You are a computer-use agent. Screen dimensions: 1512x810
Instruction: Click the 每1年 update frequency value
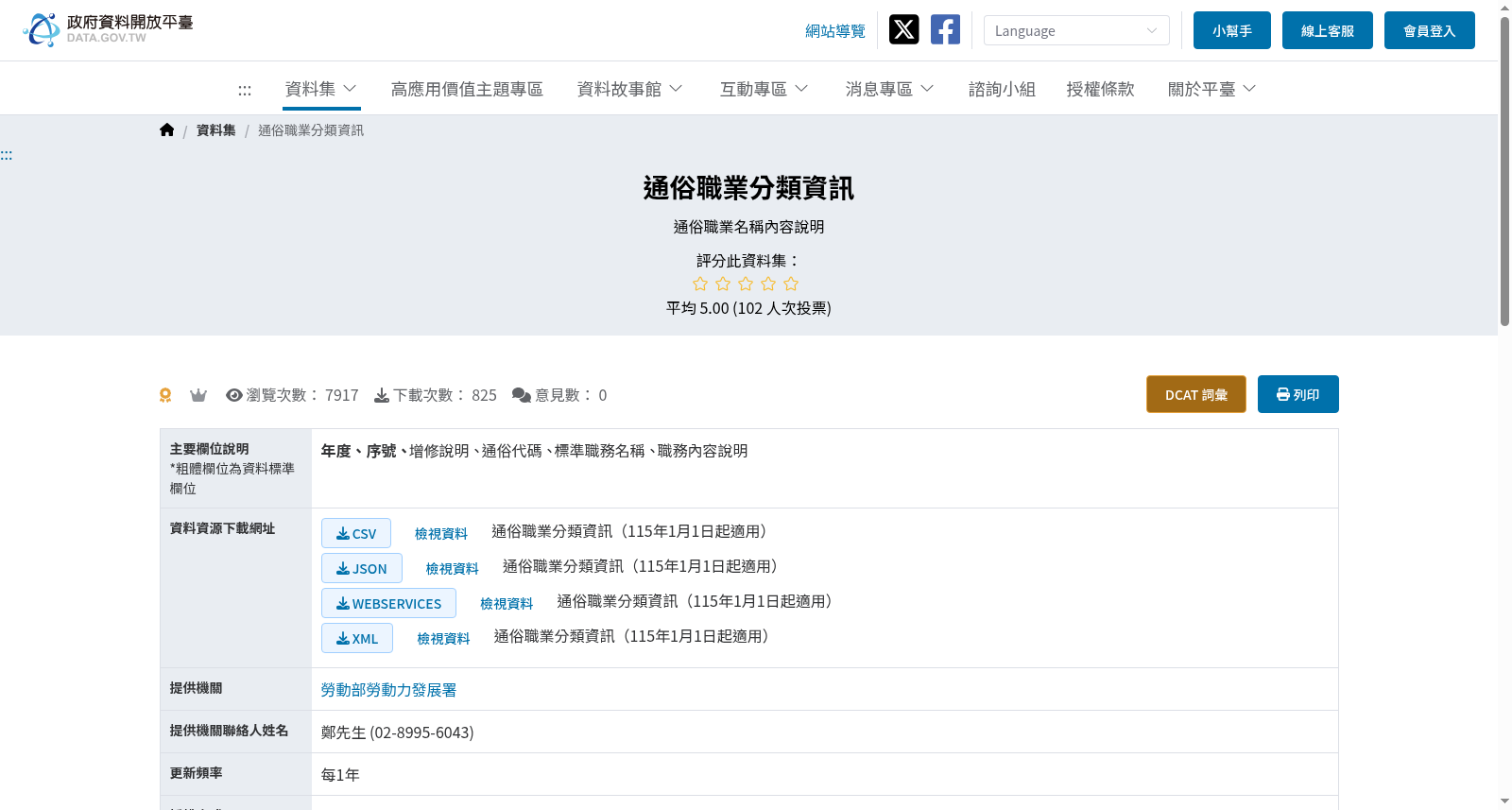tap(340, 775)
